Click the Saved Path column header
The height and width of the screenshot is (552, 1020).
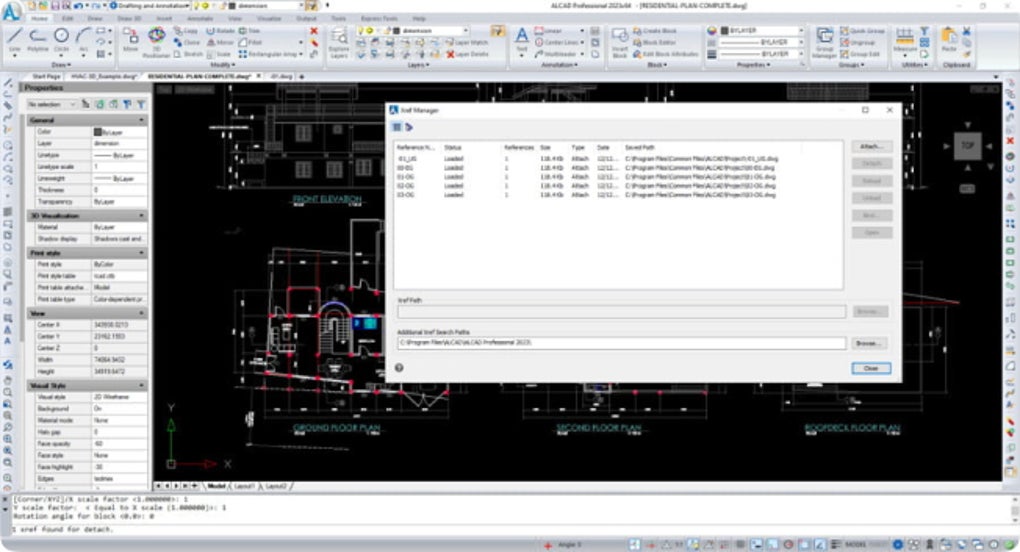click(639, 148)
